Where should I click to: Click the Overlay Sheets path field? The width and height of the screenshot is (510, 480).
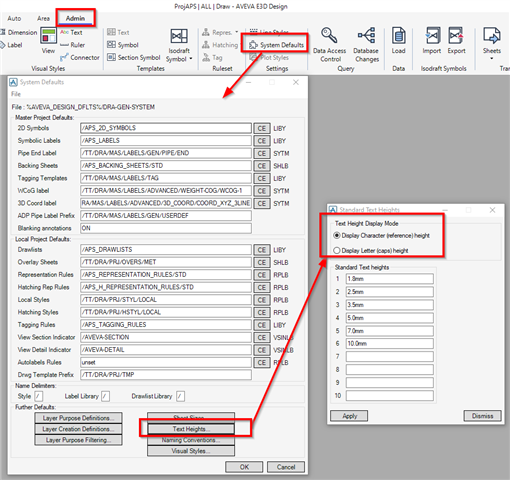166,262
